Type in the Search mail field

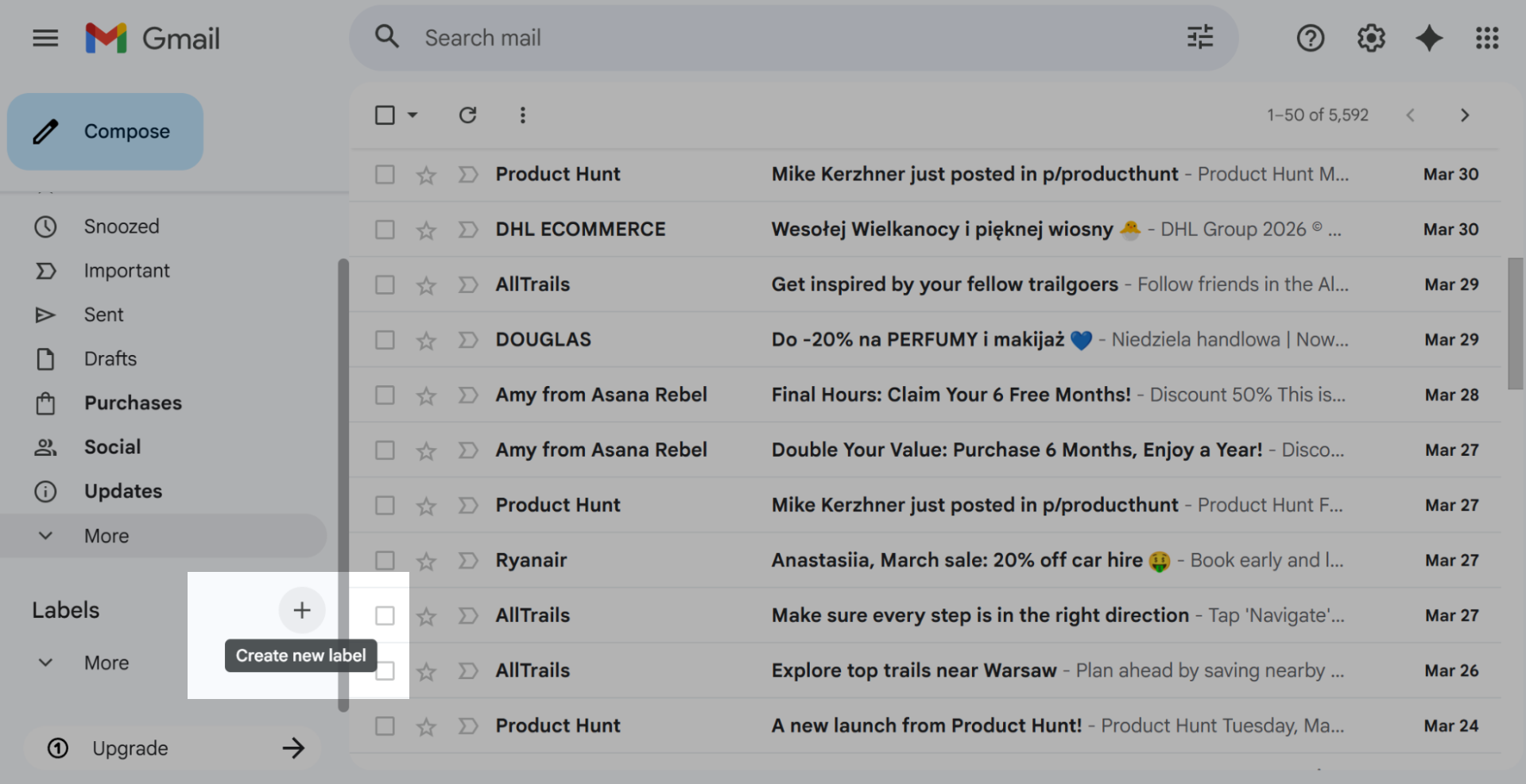(795, 38)
